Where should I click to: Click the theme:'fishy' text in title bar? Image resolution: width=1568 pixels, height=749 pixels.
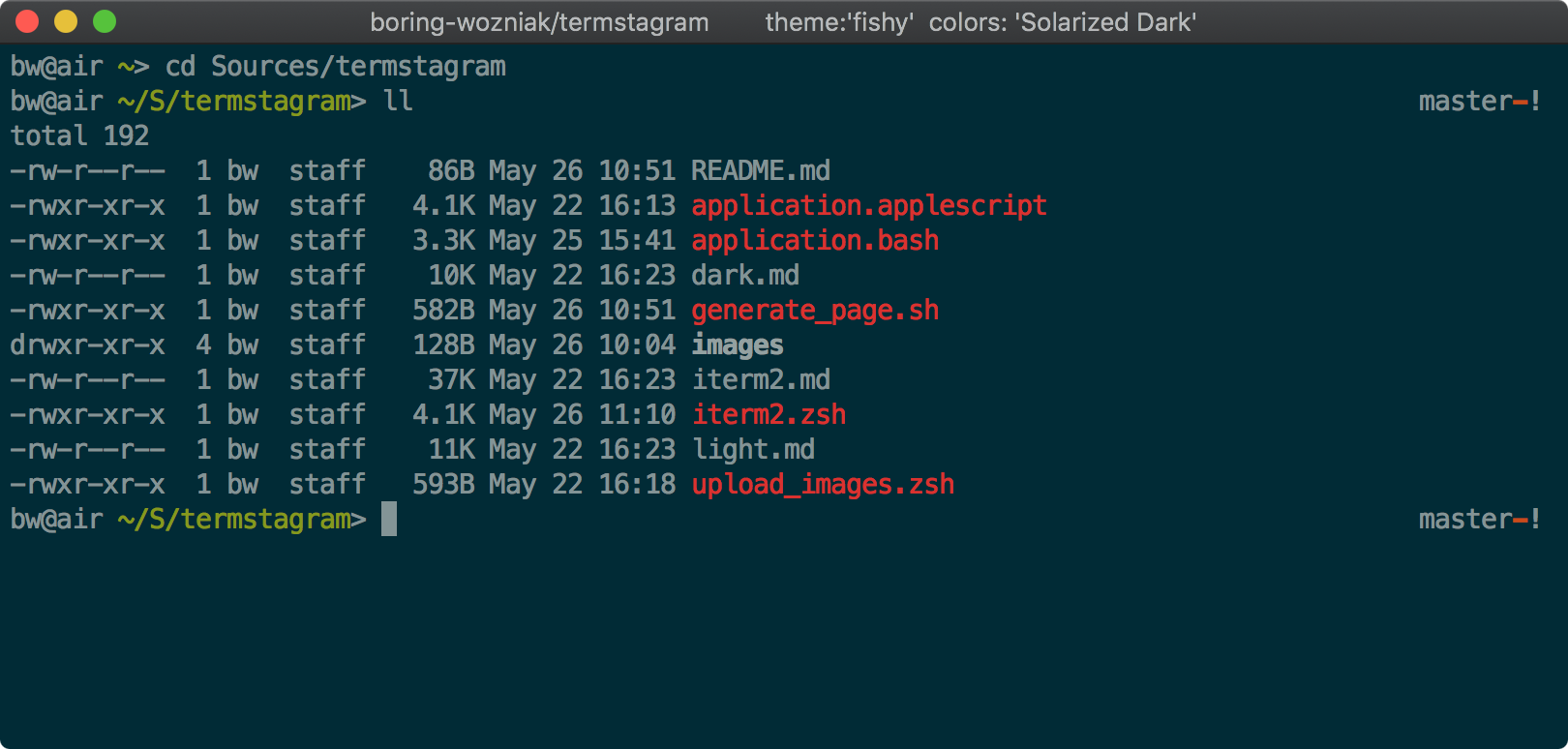839,22
